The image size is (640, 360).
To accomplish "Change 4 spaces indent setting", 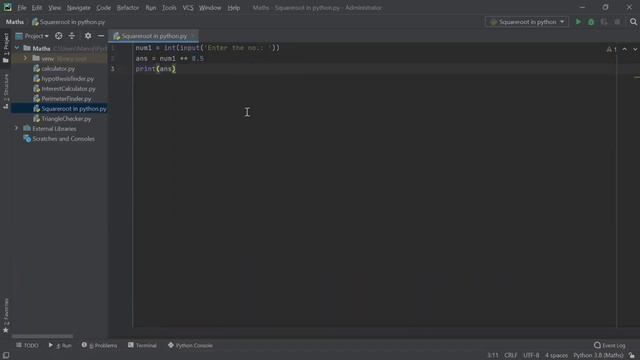I will coord(556,355).
